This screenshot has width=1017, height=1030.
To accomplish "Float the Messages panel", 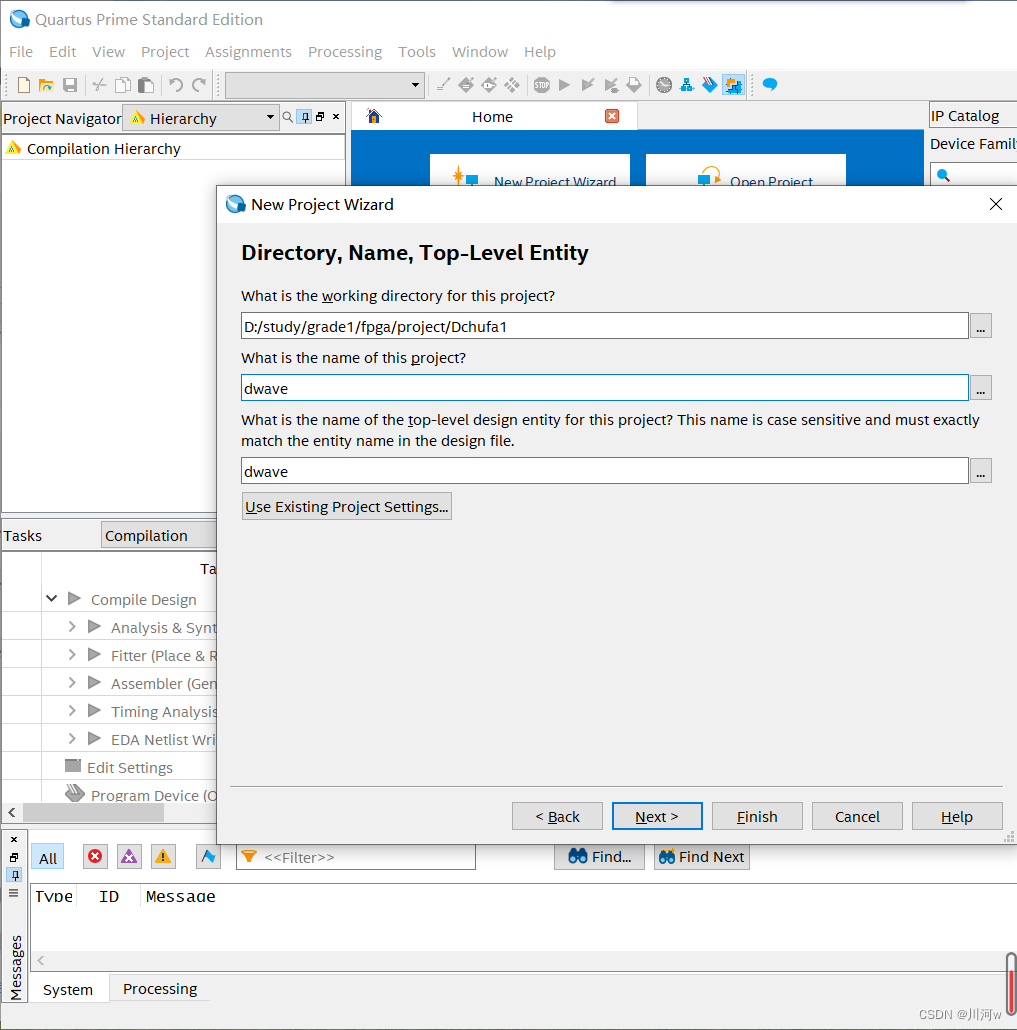I will 14,857.
